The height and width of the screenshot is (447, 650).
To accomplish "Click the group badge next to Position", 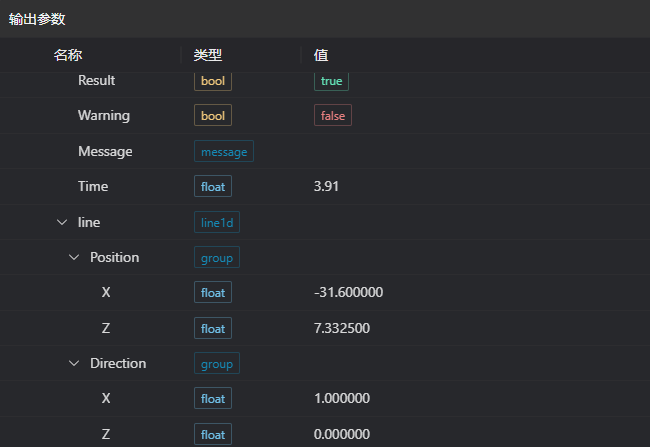I will point(216,258).
